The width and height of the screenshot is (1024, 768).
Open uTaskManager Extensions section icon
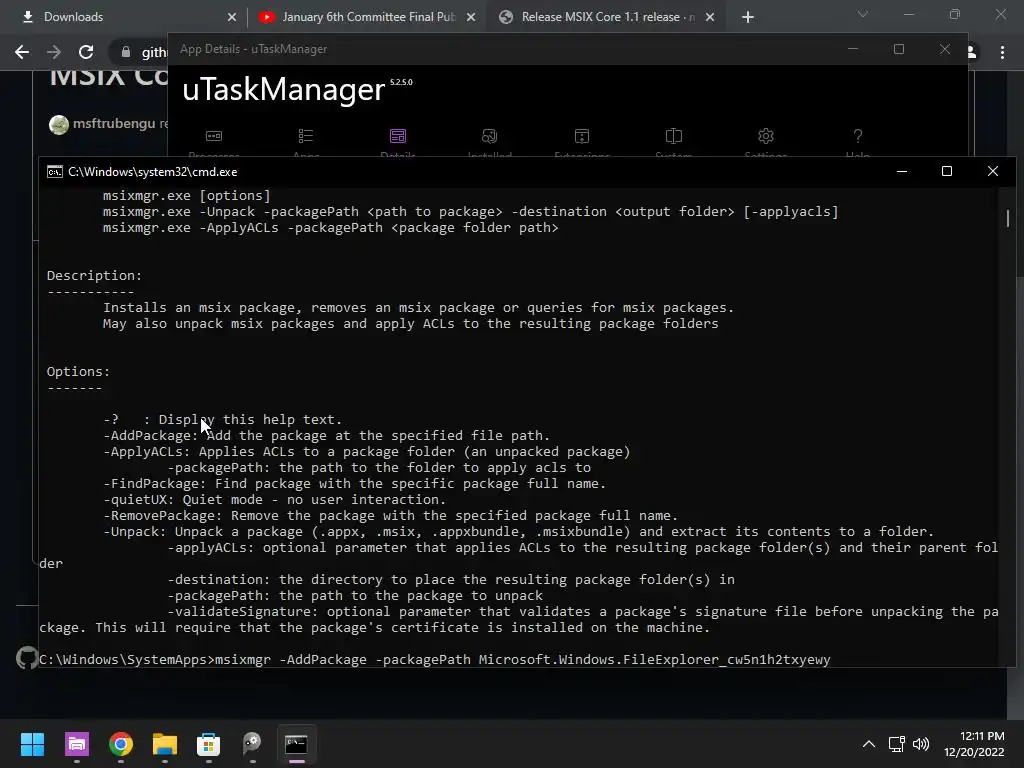tap(582, 136)
